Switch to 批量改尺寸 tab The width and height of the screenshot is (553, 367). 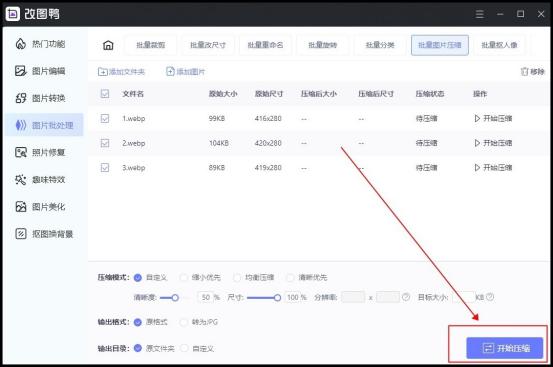click(x=208, y=45)
